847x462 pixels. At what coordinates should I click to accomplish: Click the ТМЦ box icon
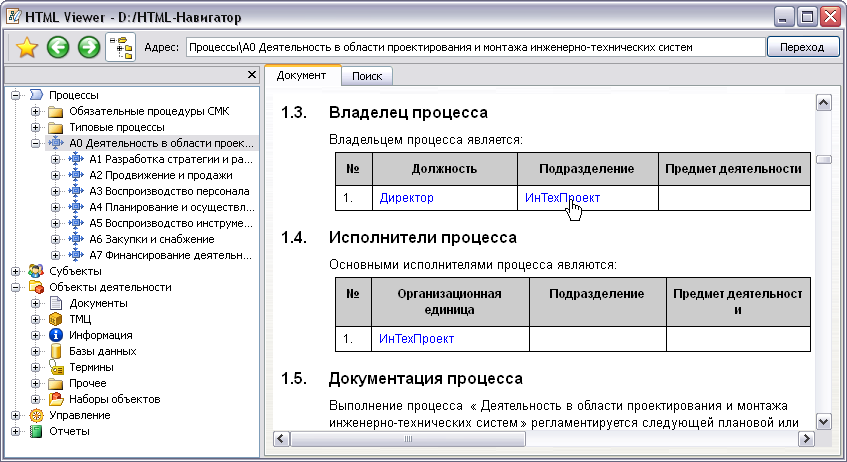point(56,319)
